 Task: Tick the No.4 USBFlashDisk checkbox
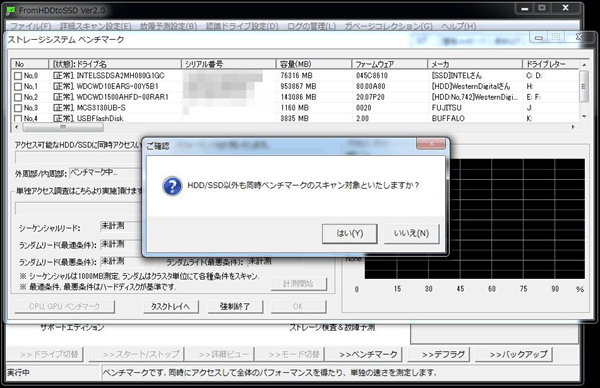pyautogui.click(x=18, y=118)
